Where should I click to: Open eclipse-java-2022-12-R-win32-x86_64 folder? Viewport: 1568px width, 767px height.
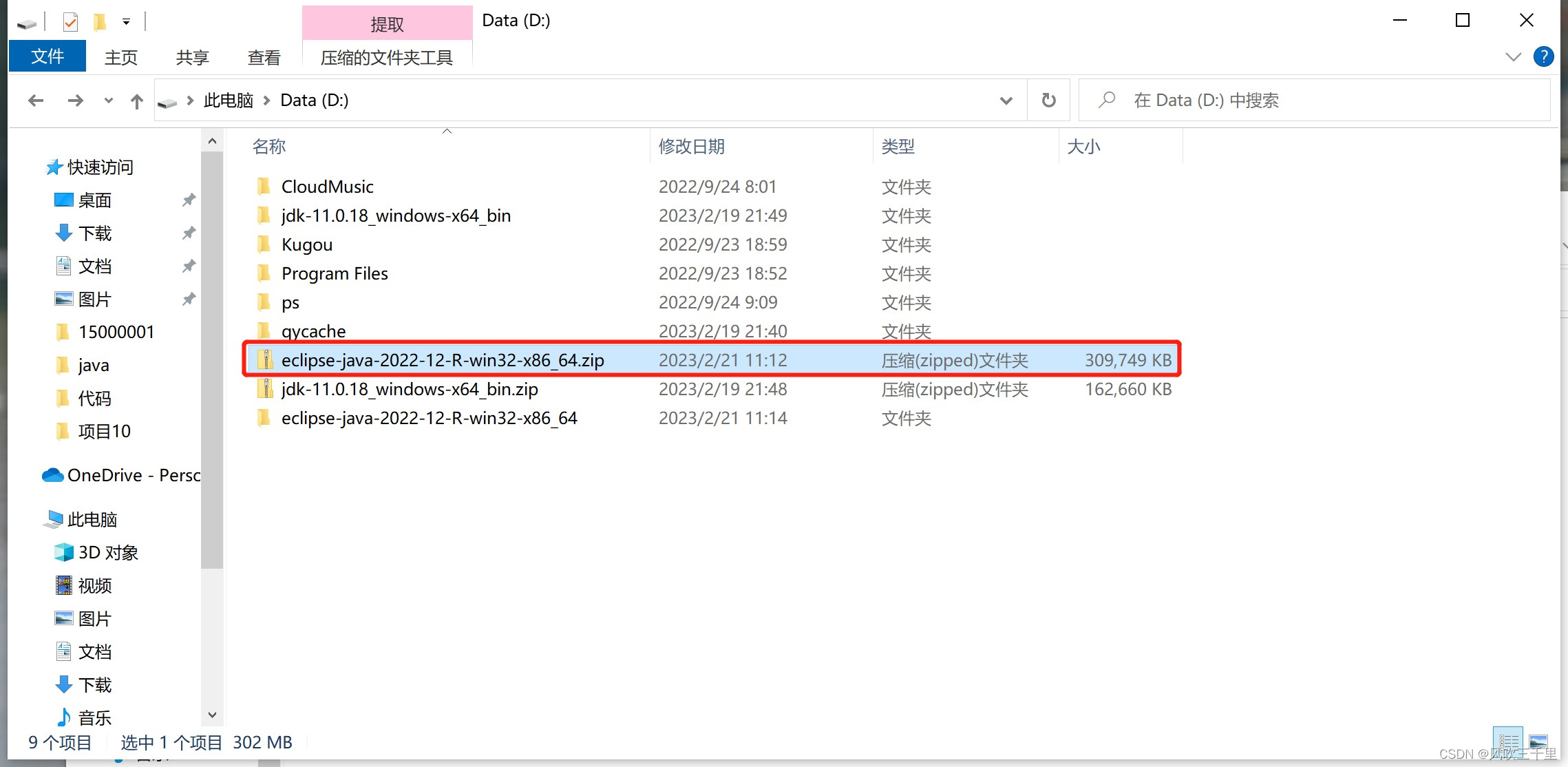pyautogui.click(x=429, y=418)
